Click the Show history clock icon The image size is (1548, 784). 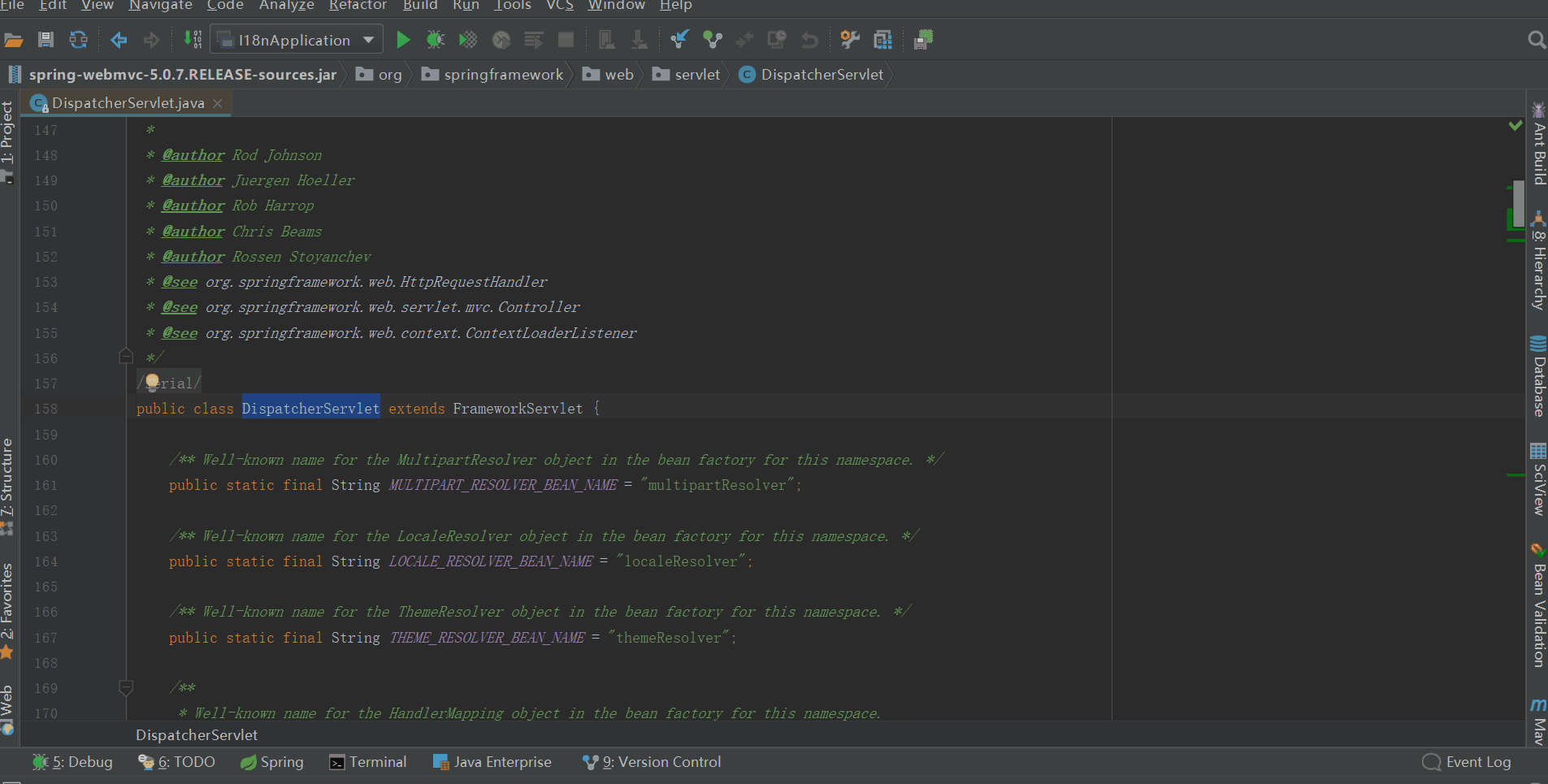pyautogui.click(x=777, y=40)
